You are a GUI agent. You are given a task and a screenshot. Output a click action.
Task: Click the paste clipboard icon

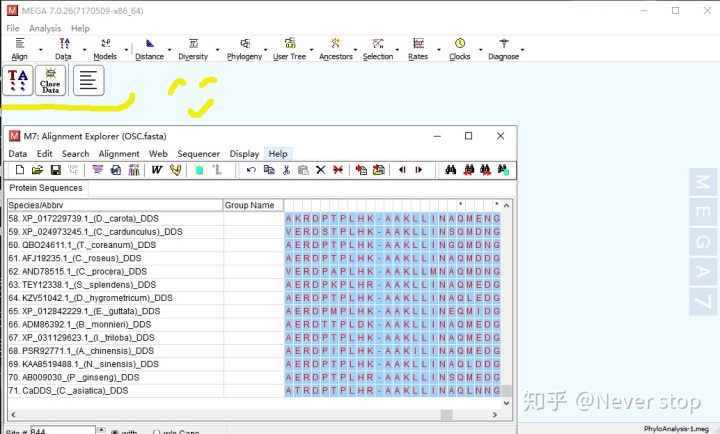(303, 170)
